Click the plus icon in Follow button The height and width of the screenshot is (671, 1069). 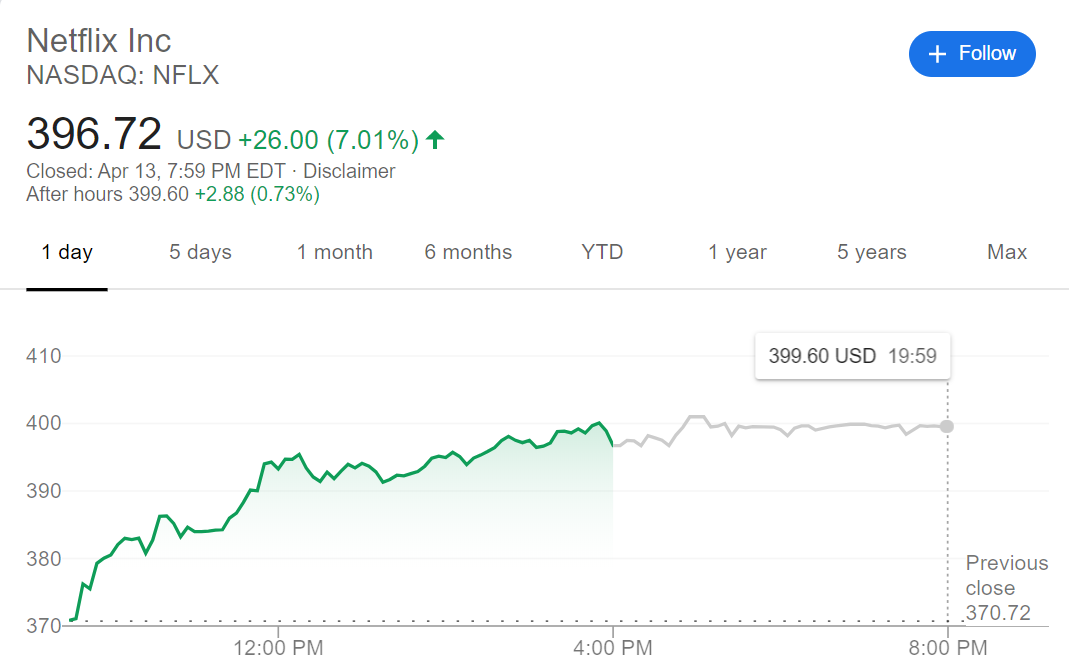(x=937, y=54)
